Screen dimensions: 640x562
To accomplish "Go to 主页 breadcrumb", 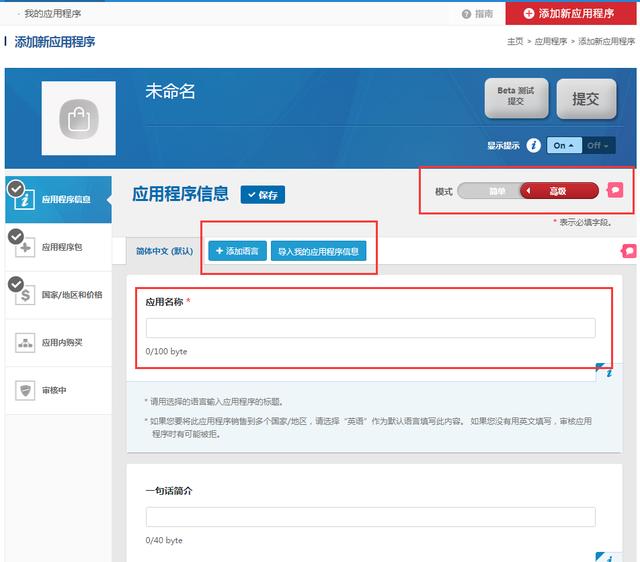I will pyautogui.click(x=515, y=41).
